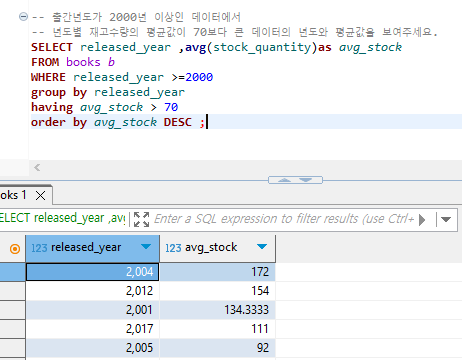Click the books table name in FROM
The image size is (462, 360).
83,62
